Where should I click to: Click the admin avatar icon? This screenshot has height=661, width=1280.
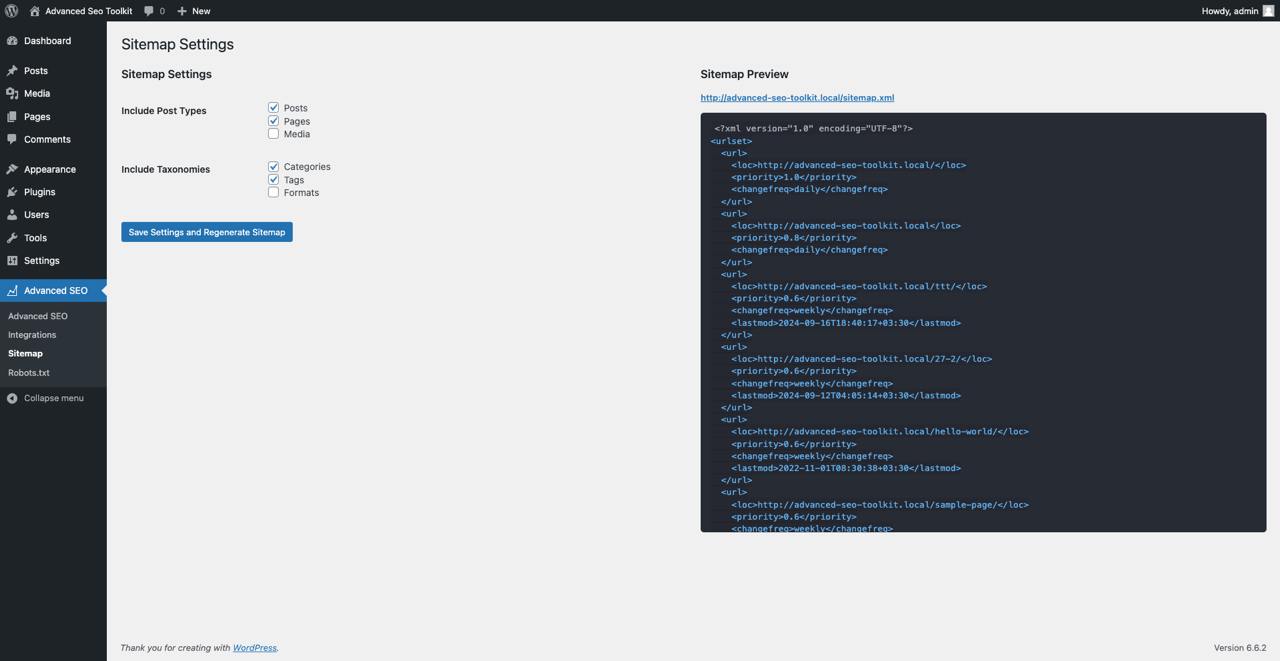1268,11
